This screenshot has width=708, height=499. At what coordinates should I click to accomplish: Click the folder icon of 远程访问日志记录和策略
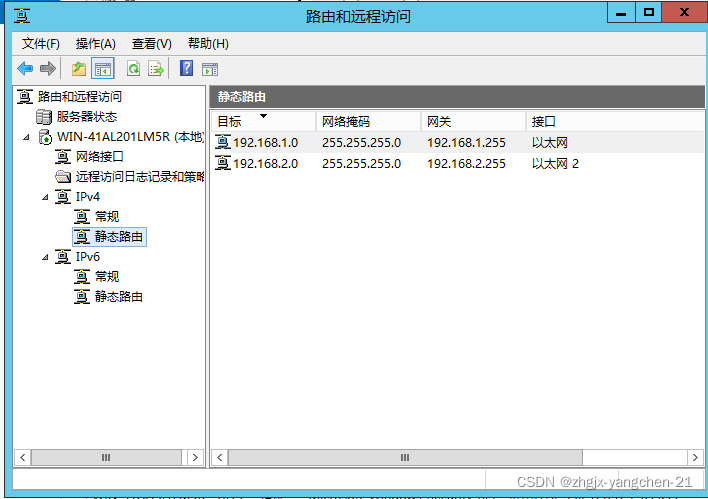(63, 177)
